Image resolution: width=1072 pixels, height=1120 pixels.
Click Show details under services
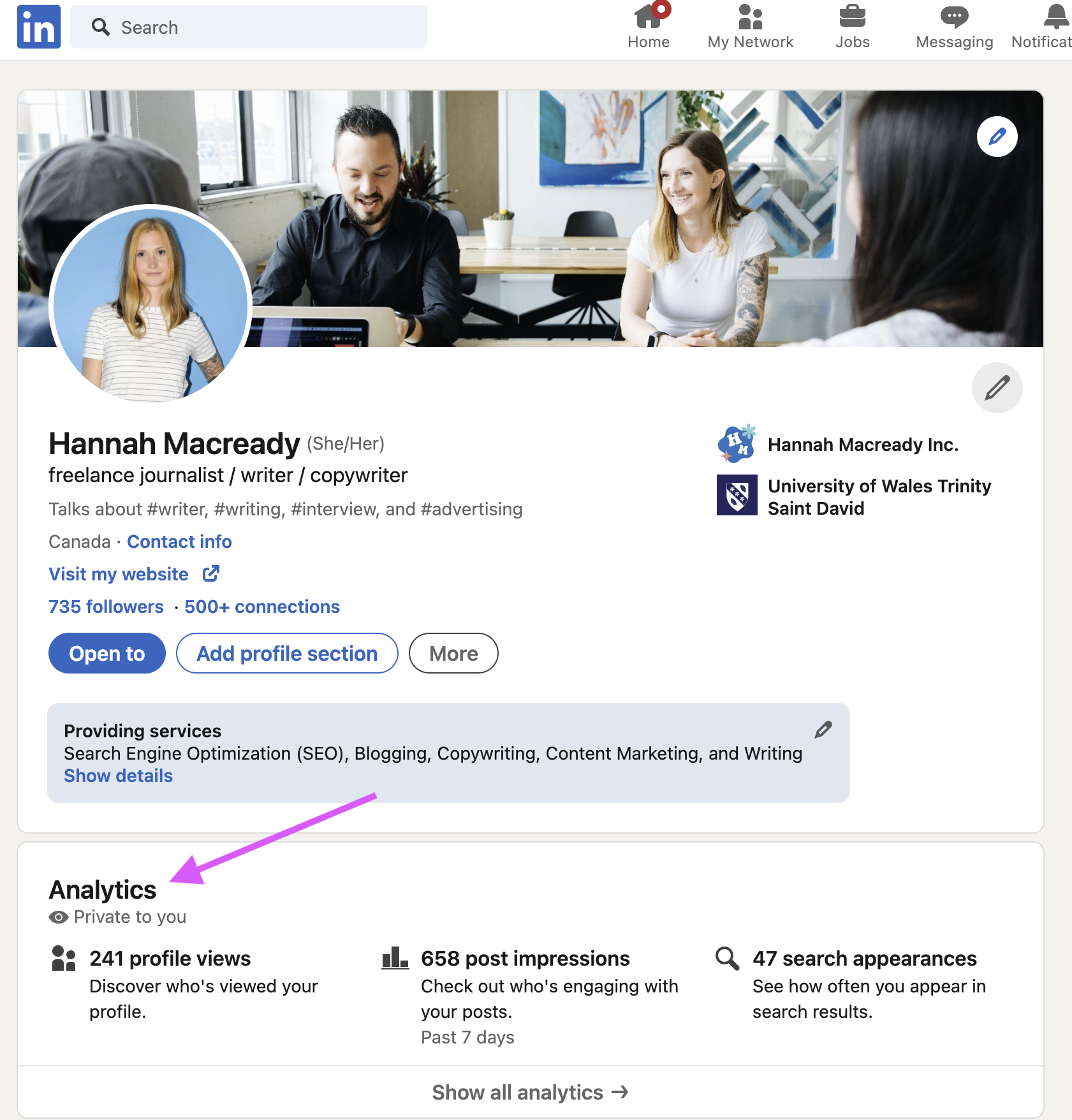(118, 776)
